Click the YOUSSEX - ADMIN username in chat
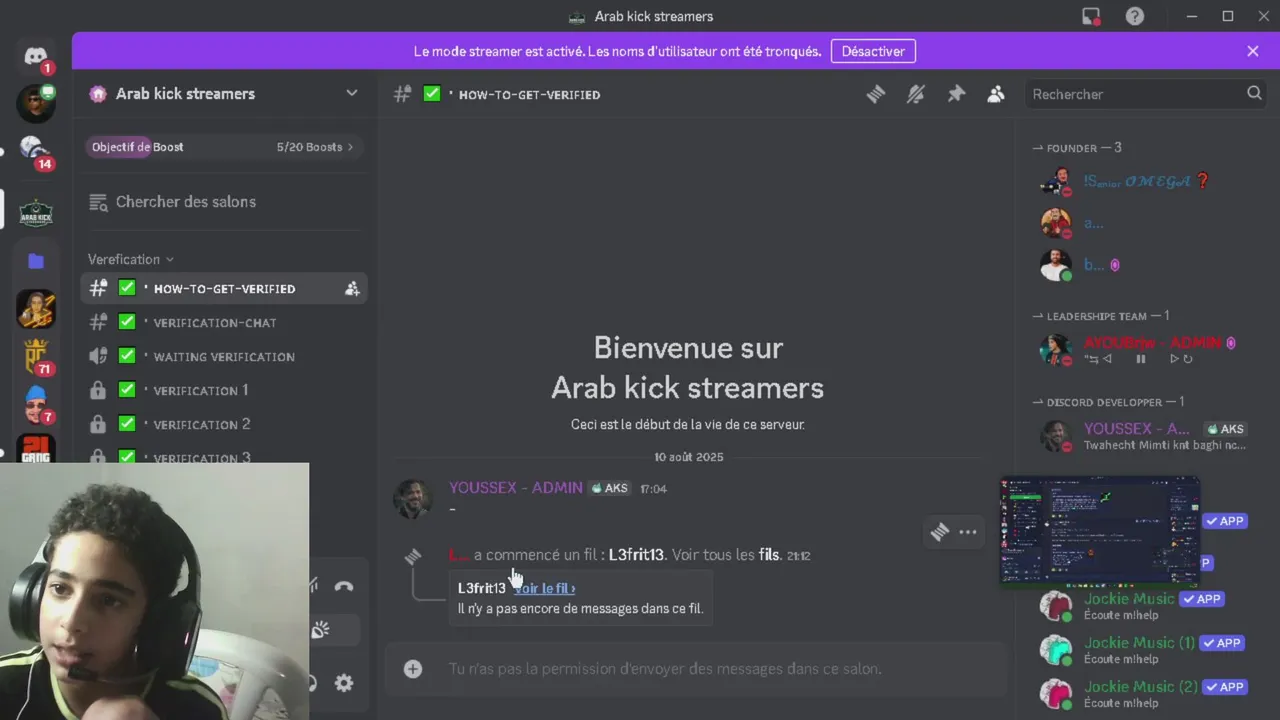Screen dimensions: 1280x720 coord(516,488)
